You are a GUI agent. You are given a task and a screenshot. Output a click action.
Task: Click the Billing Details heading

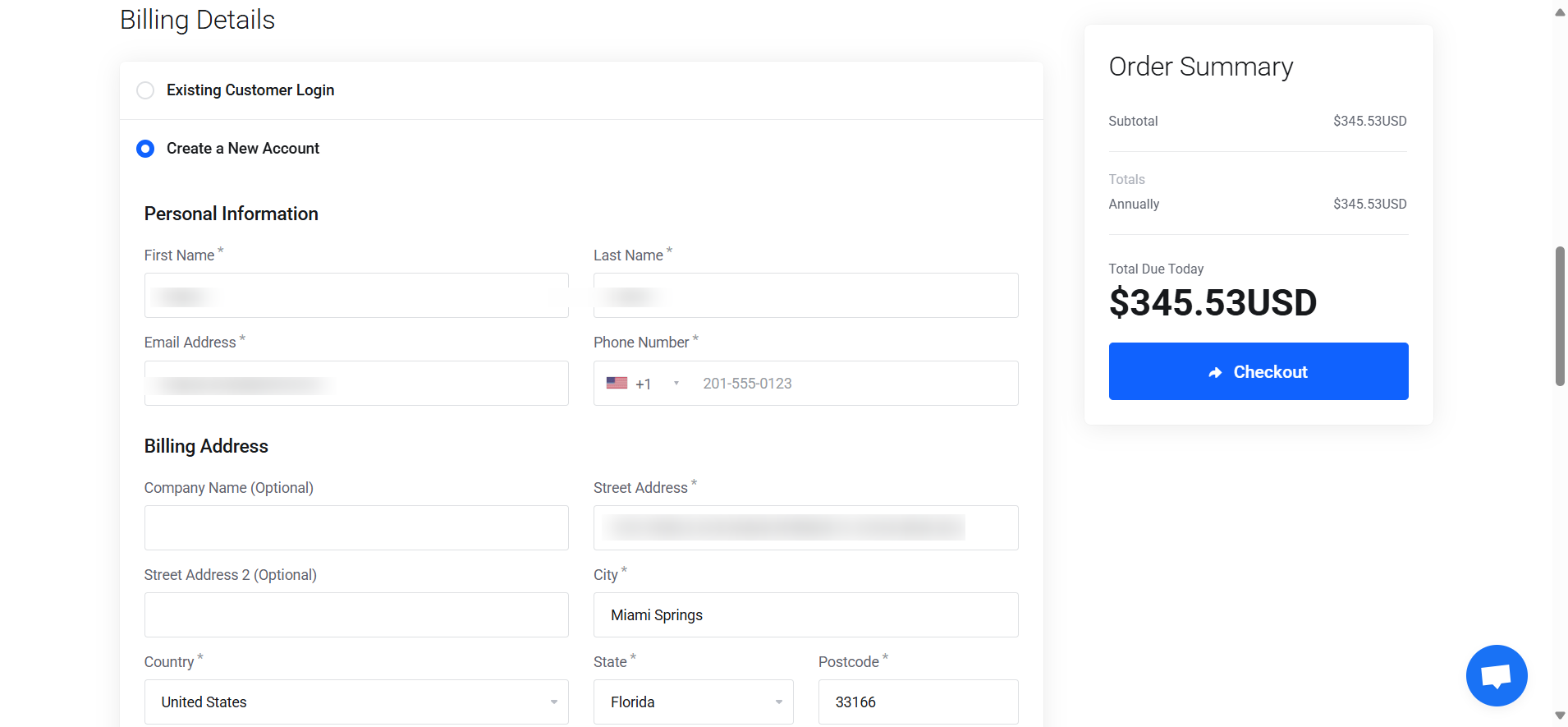click(x=197, y=20)
